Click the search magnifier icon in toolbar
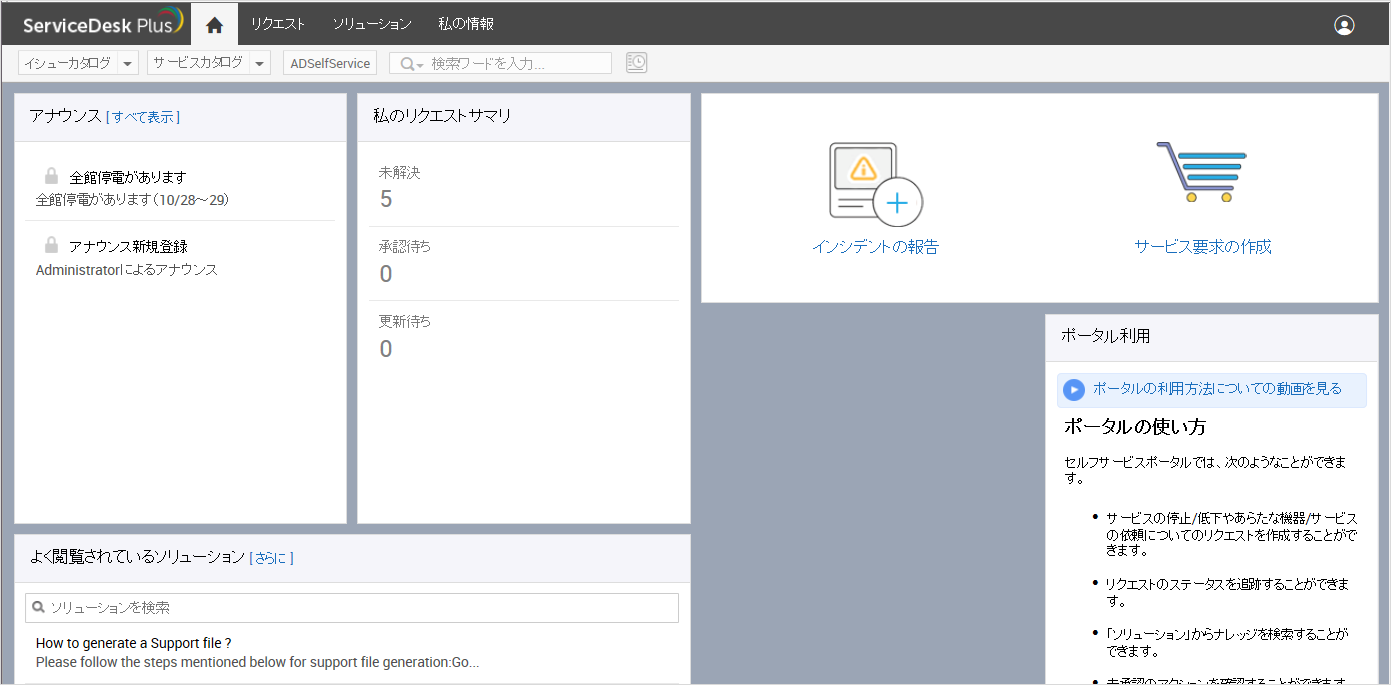This screenshot has width=1391, height=685. (x=408, y=64)
